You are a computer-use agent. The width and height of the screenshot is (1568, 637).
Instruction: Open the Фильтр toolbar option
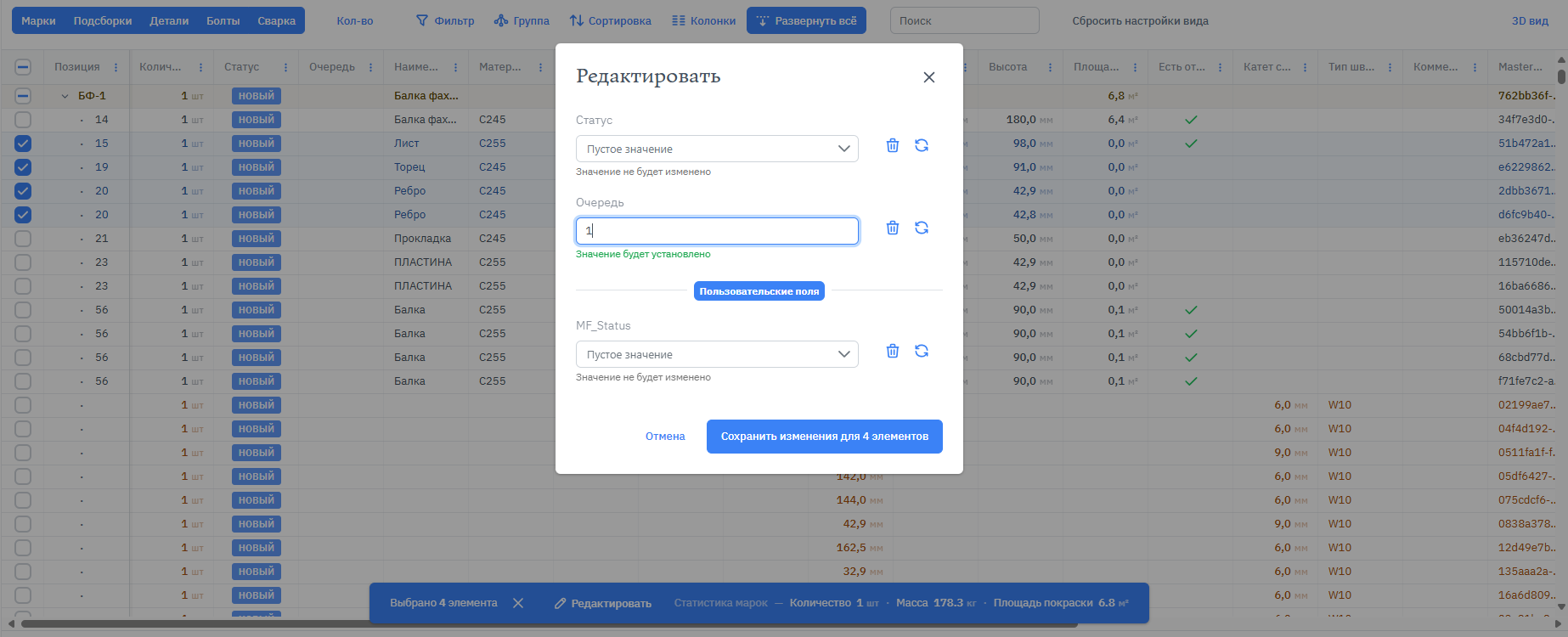pos(445,20)
